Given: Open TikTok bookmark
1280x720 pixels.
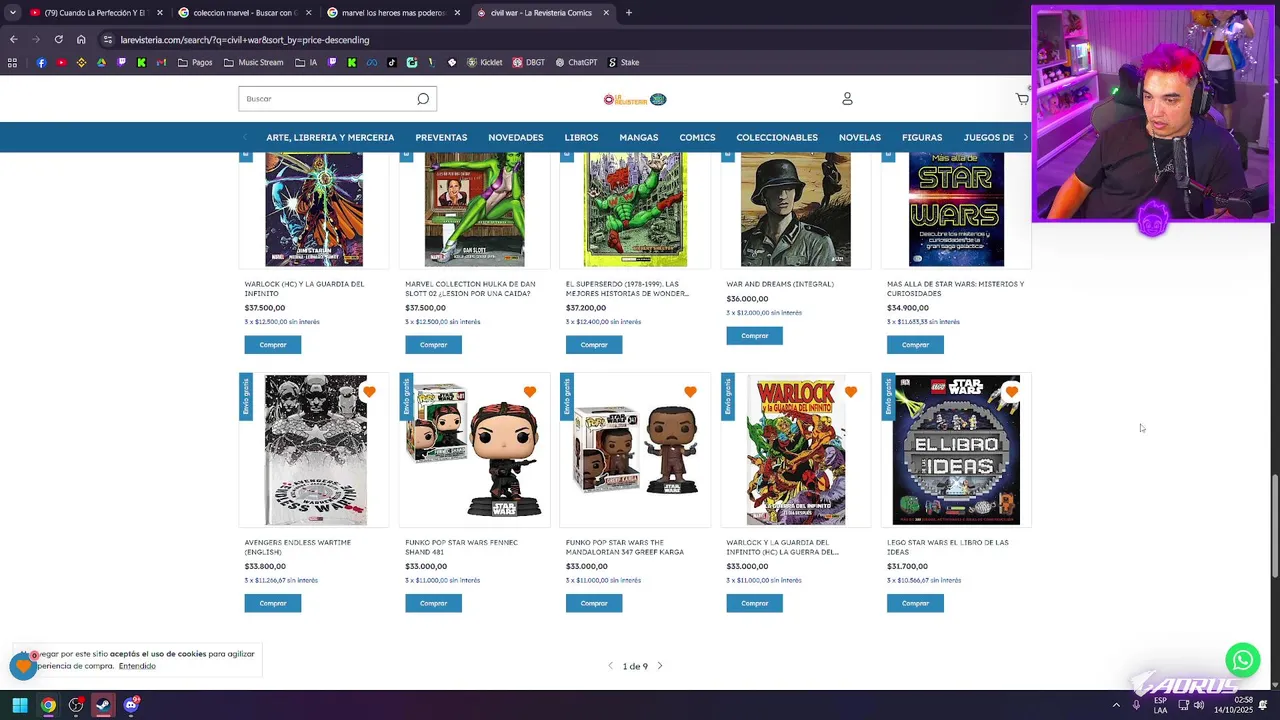Looking at the screenshot, I should coord(391,62).
